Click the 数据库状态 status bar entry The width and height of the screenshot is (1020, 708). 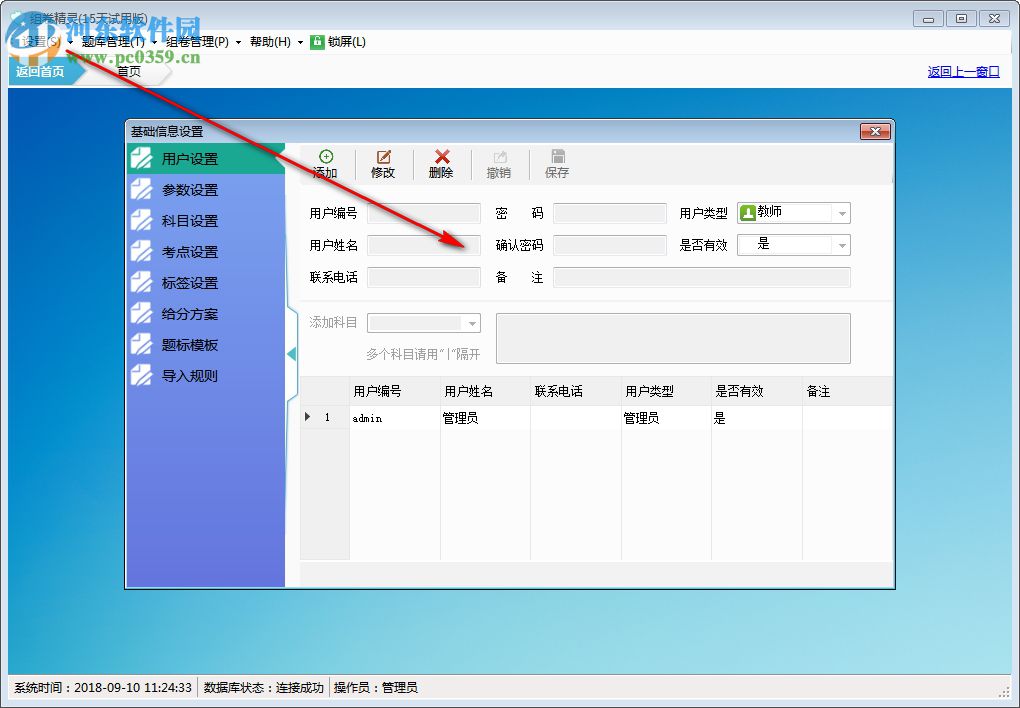263,687
